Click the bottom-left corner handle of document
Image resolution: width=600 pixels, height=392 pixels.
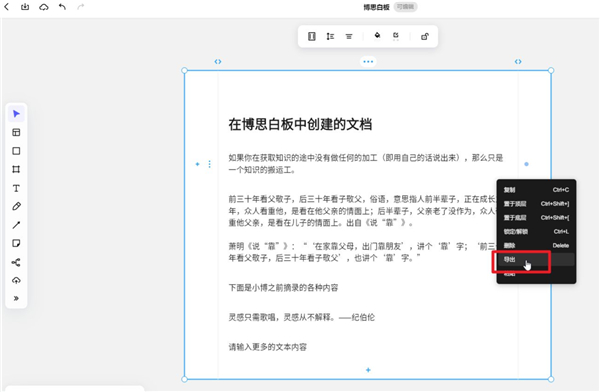pyautogui.click(x=184, y=379)
